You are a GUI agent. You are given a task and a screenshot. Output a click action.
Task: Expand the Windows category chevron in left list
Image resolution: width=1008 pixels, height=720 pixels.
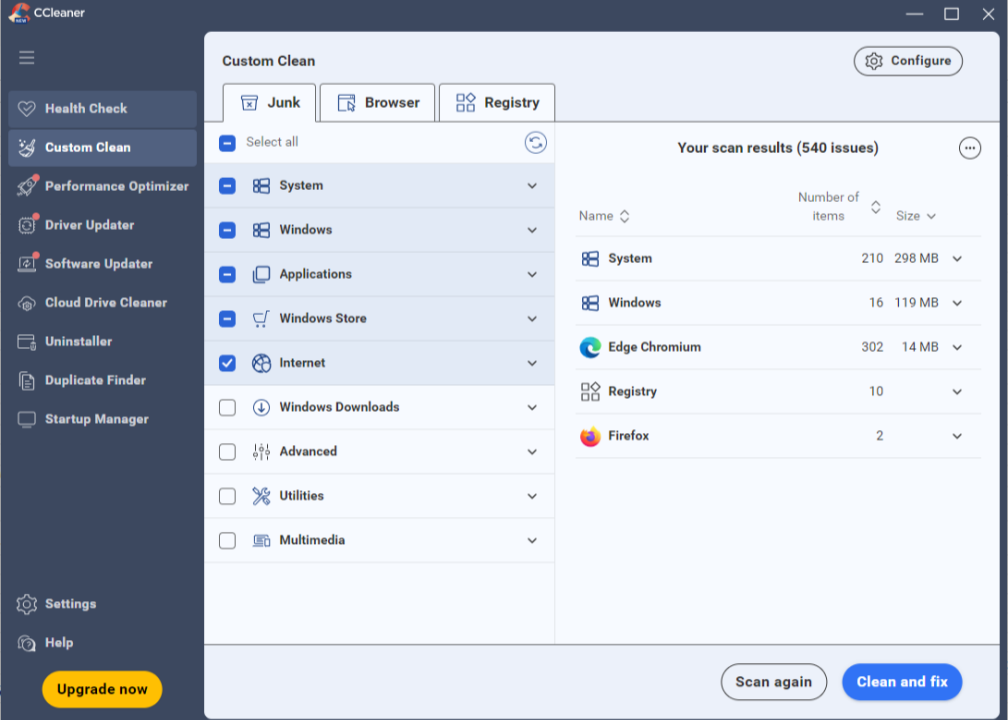[532, 230]
